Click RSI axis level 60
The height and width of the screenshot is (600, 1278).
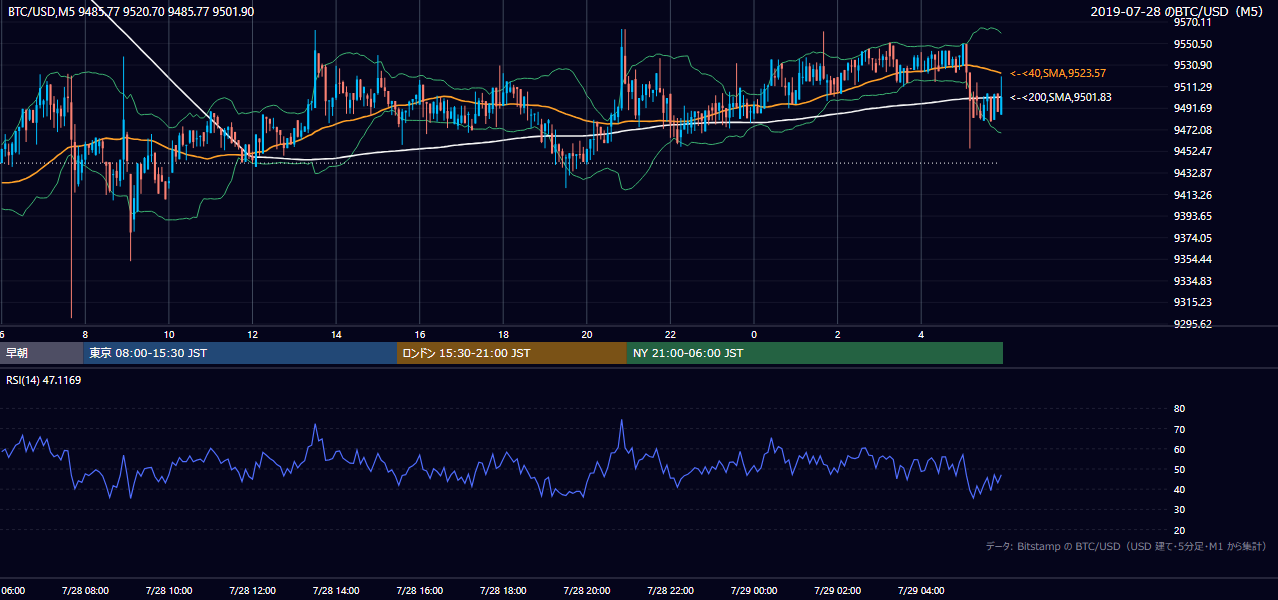pos(1179,450)
